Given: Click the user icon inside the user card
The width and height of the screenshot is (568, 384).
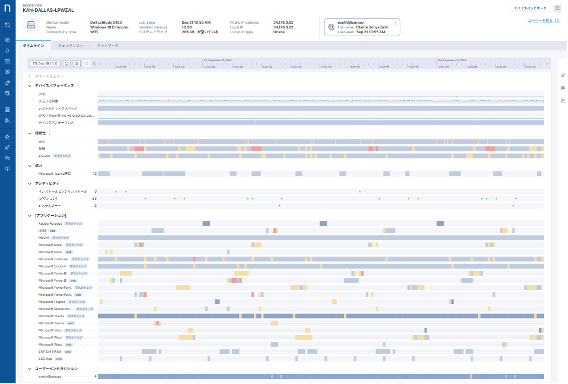Looking at the screenshot, I should tap(331, 27).
